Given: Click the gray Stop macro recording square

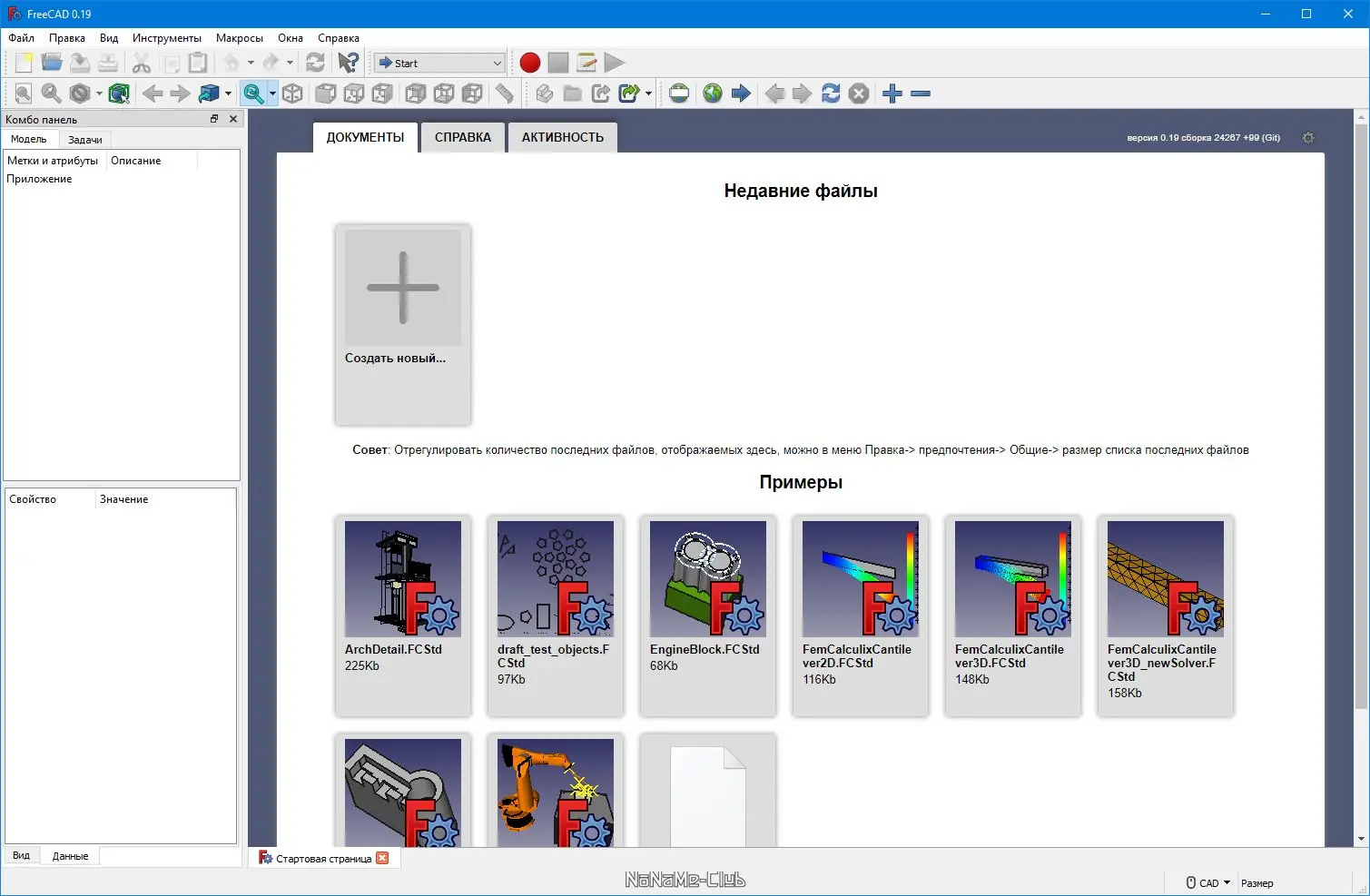Looking at the screenshot, I should point(558,63).
